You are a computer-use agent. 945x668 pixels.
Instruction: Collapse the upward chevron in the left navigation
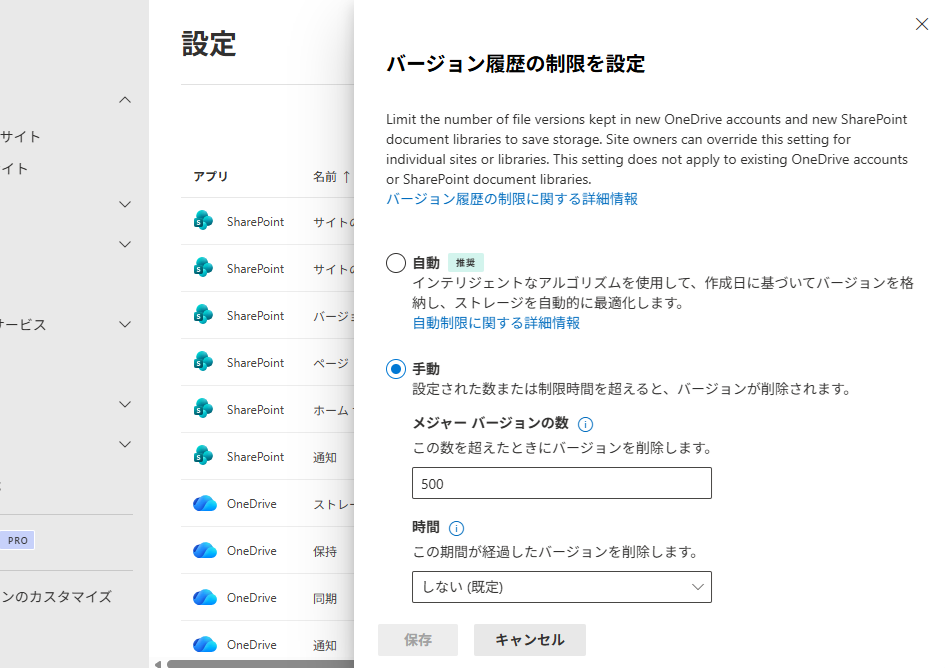125,100
